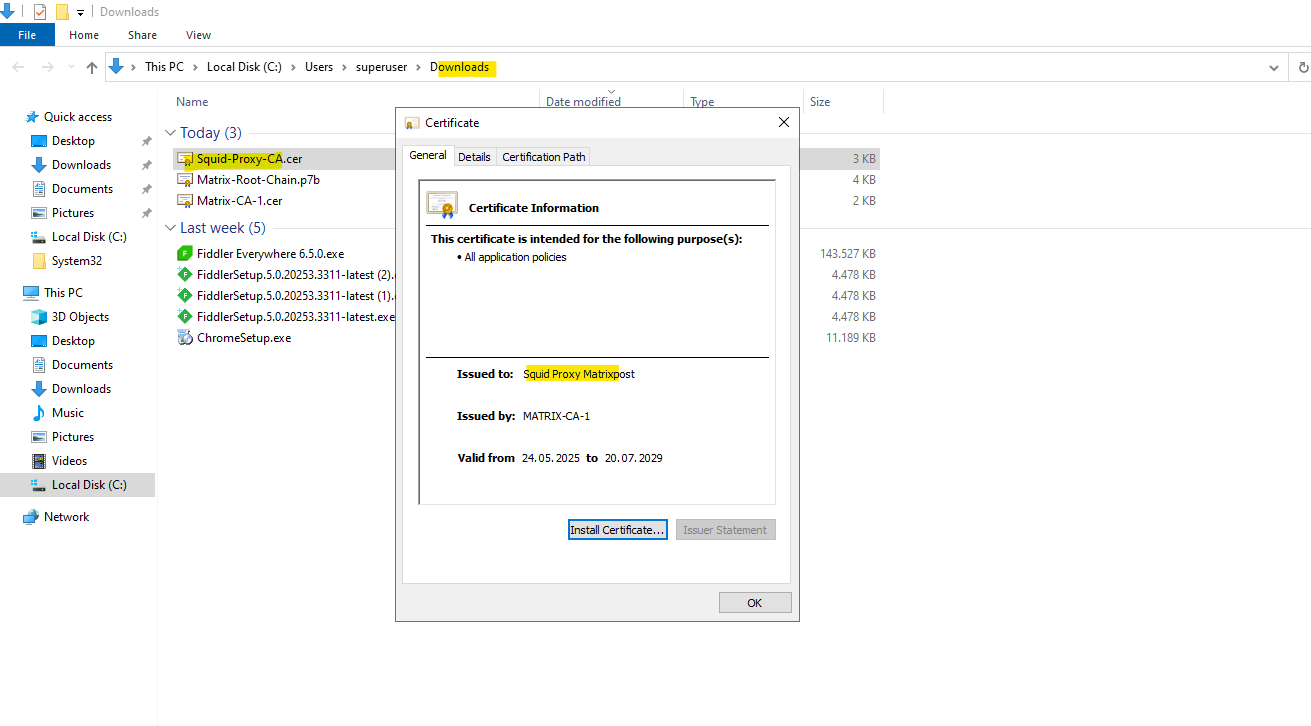Select Documents under This PC
This screenshot has height=726, width=1311.
pyautogui.click(x=82, y=365)
